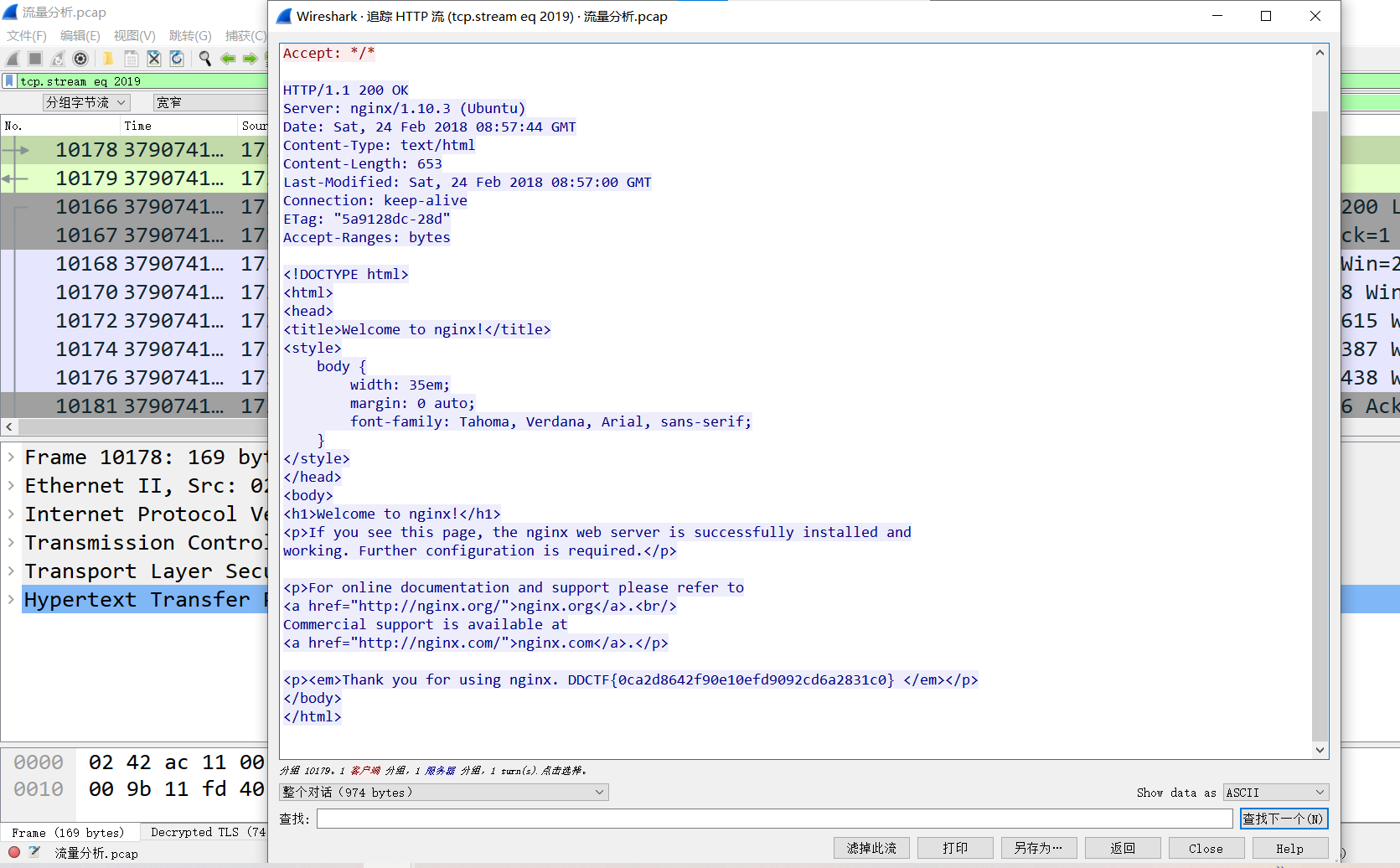Image resolution: width=1400 pixels, height=868 pixels.
Task: Click the 滤掉此流 button
Action: [x=871, y=848]
